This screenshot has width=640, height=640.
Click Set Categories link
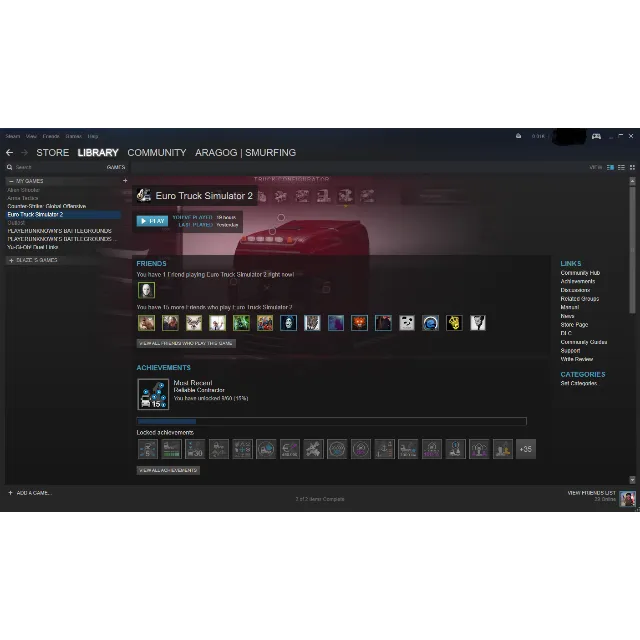tap(579, 383)
